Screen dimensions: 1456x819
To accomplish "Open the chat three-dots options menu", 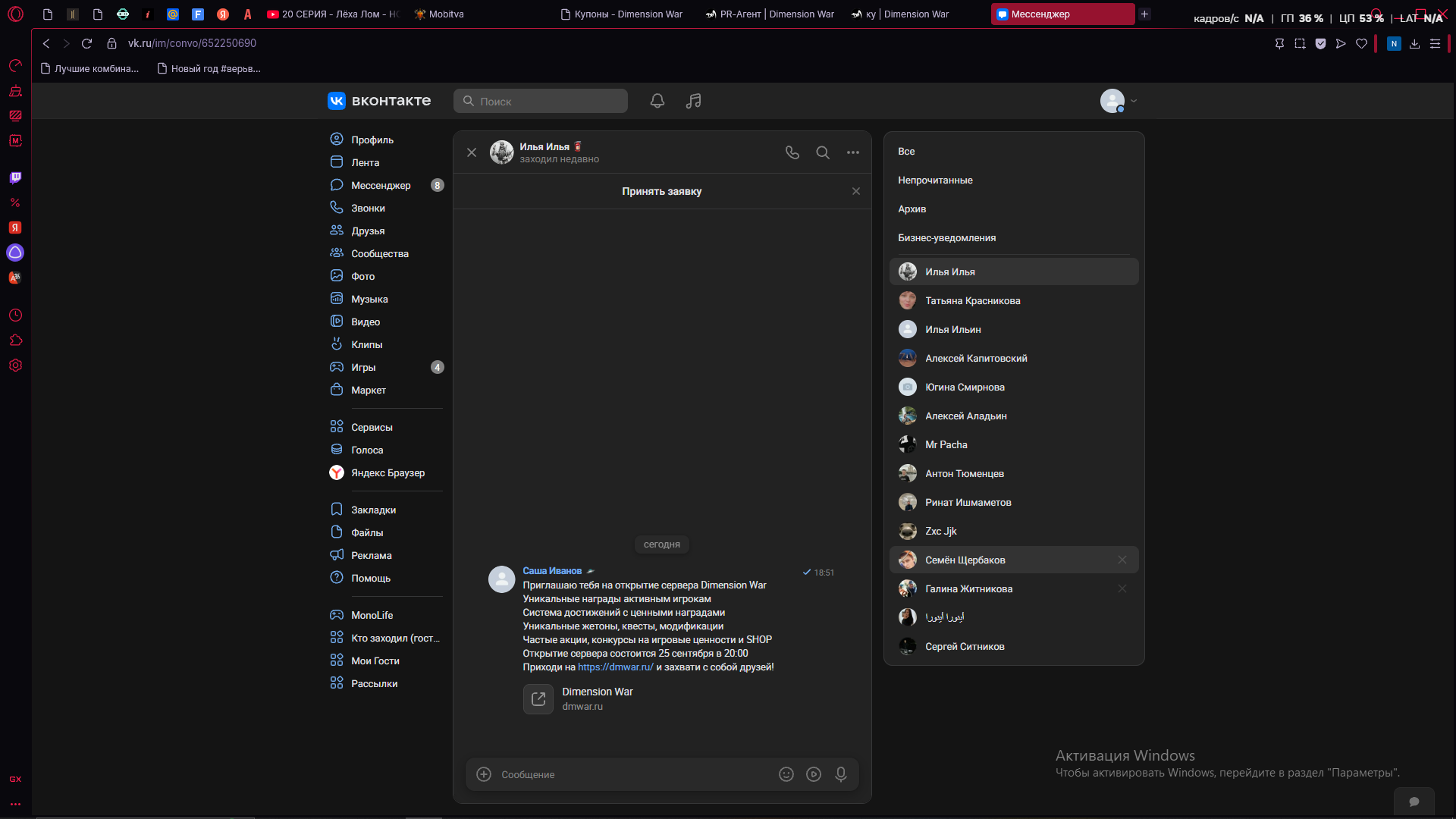I will coord(853,152).
